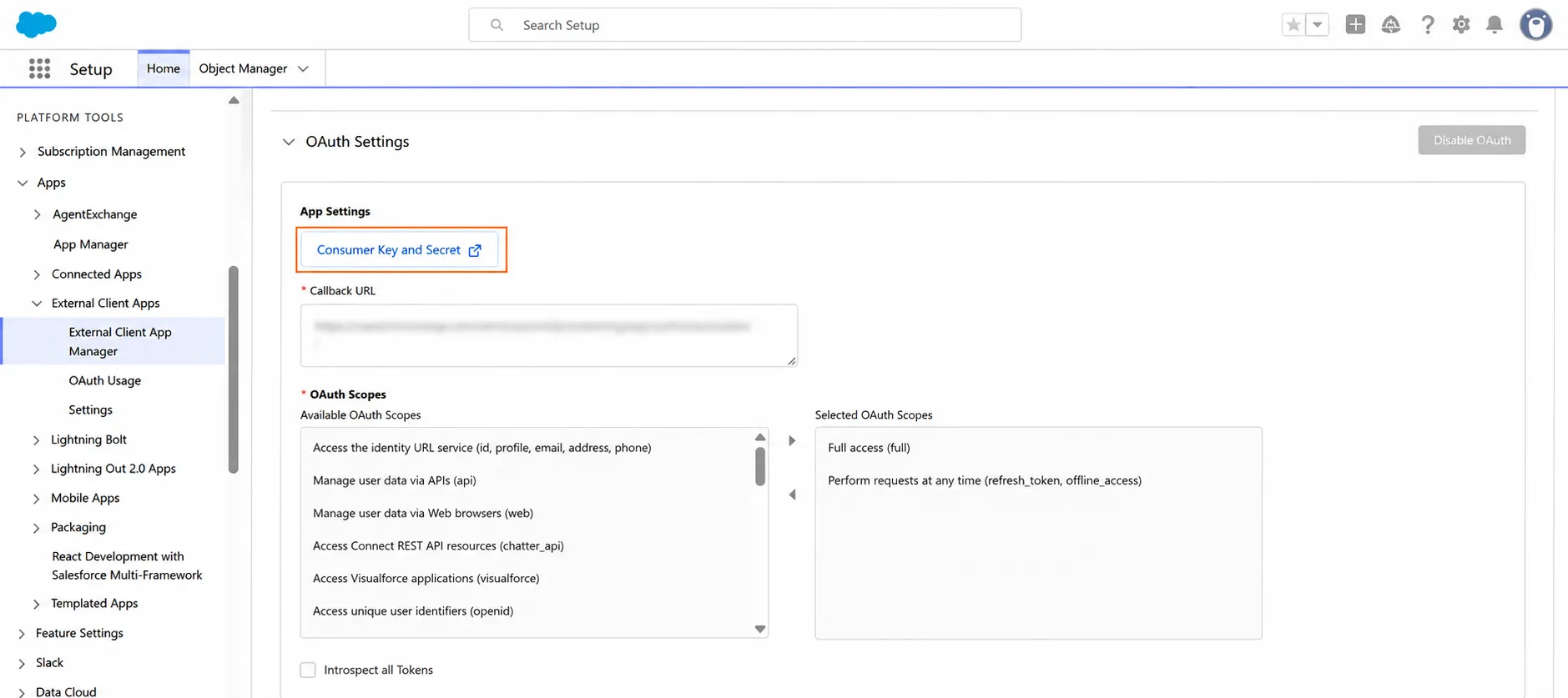Screen dimensions: 1568x698
Task: Select Access Visualforce applications scope
Action: coord(426,578)
